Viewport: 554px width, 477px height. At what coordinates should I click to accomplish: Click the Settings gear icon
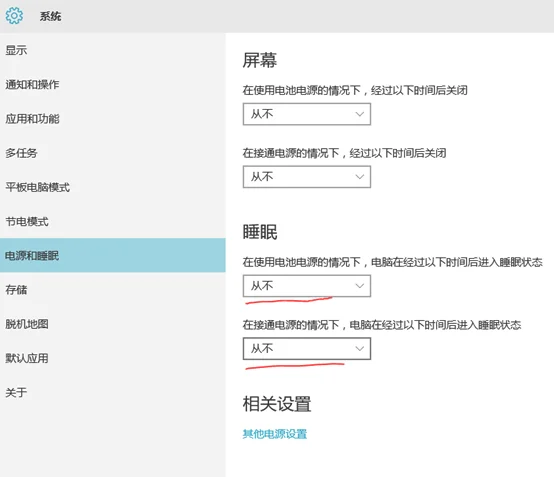click(14, 16)
